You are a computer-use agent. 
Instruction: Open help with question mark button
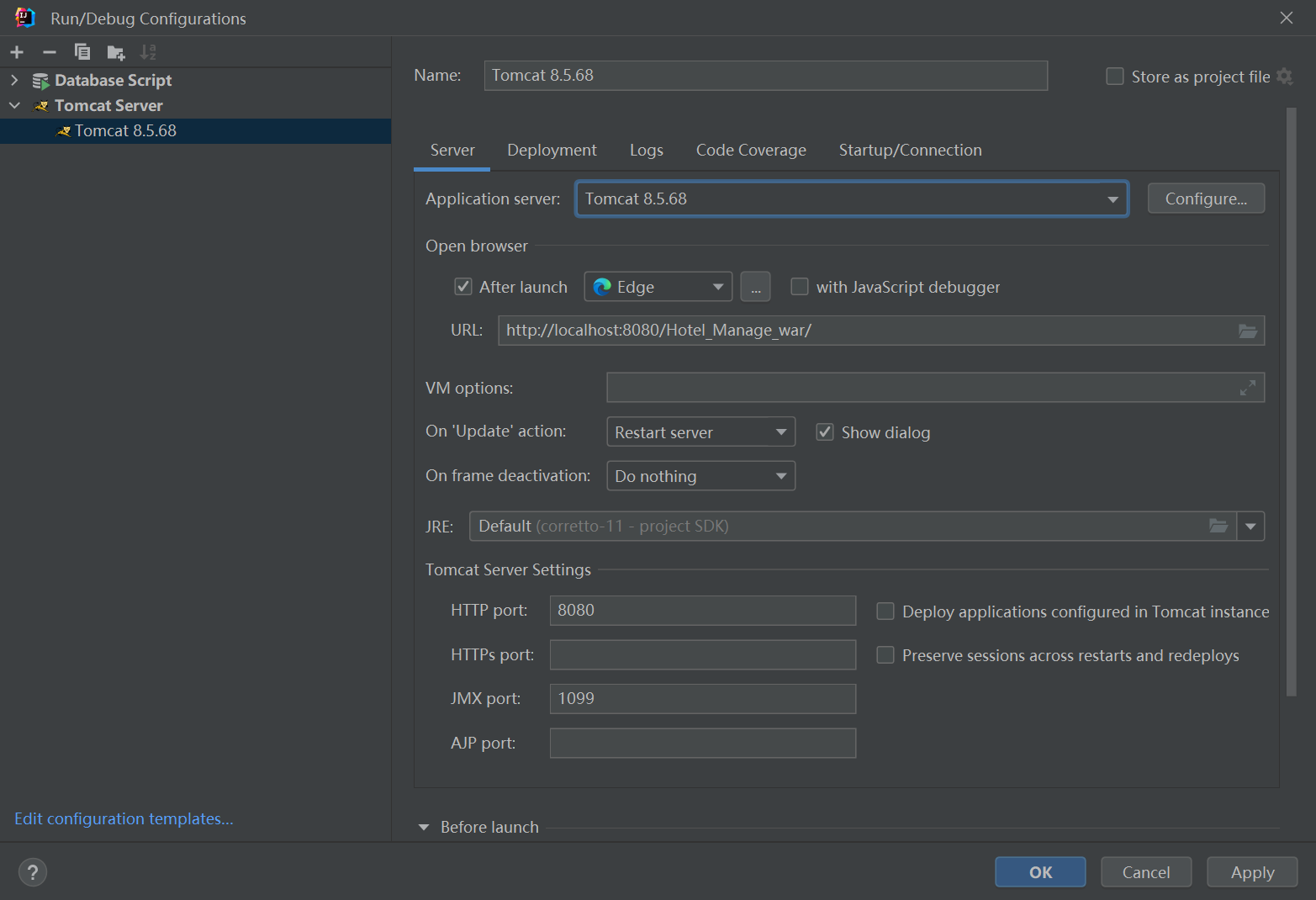(x=33, y=872)
